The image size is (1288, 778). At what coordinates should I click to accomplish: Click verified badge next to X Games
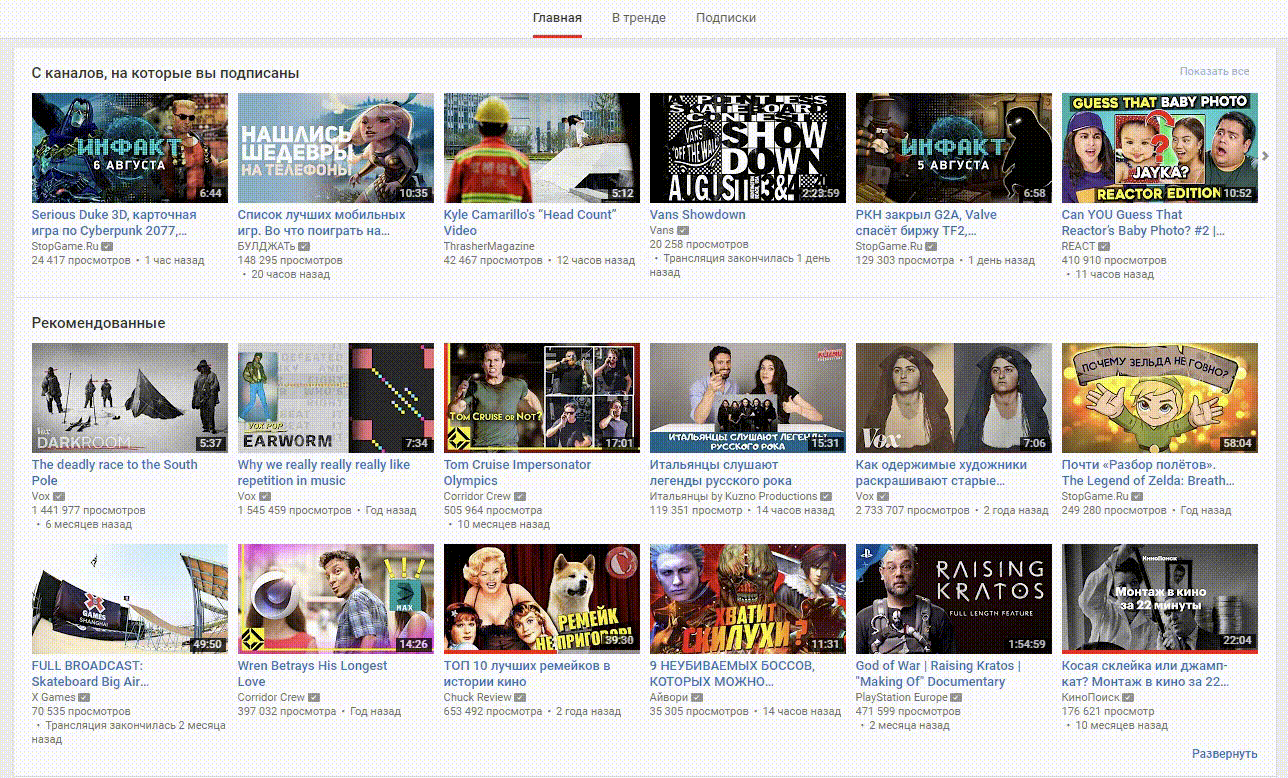click(x=85, y=697)
